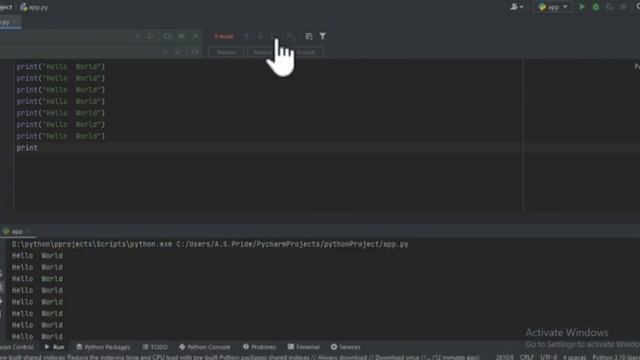Screen dimensions: 640x360
Task: Run the app configuration with green play
Action: click(582, 7)
